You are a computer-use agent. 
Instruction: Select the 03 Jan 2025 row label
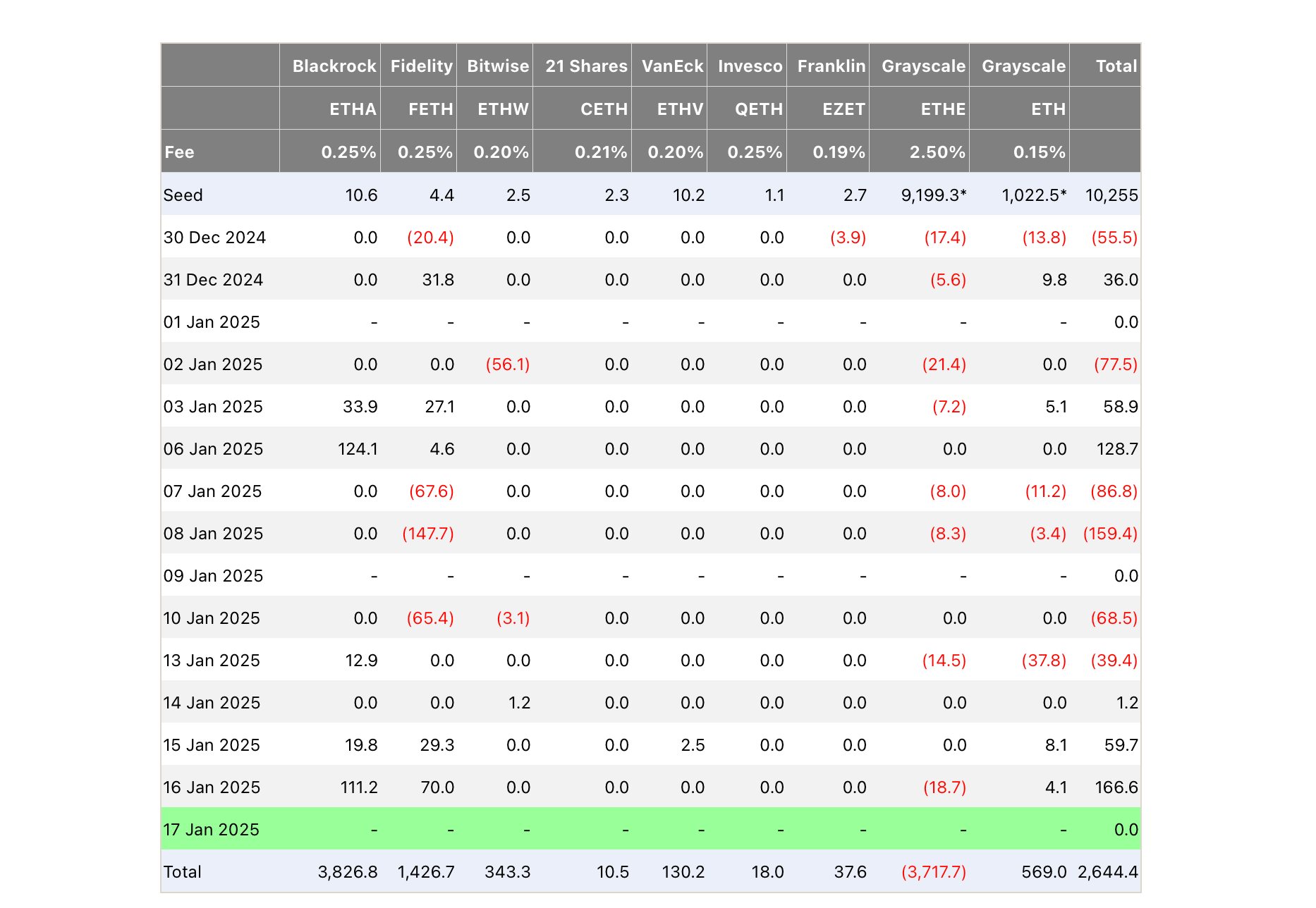(x=213, y=407)
